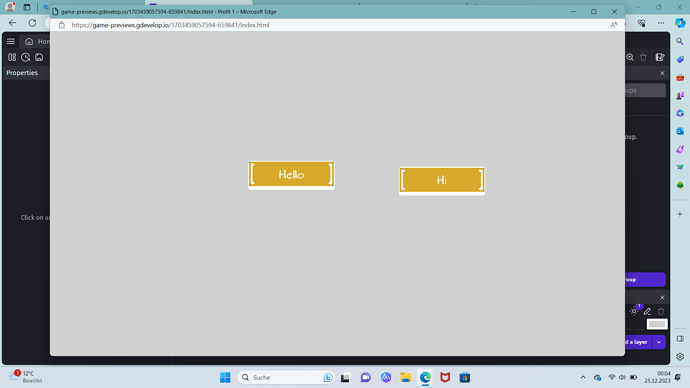The width and height of the screenshot is (690, 388).
Task: Open the Edge sidebar settings gear
Action: tap(680, 357)
